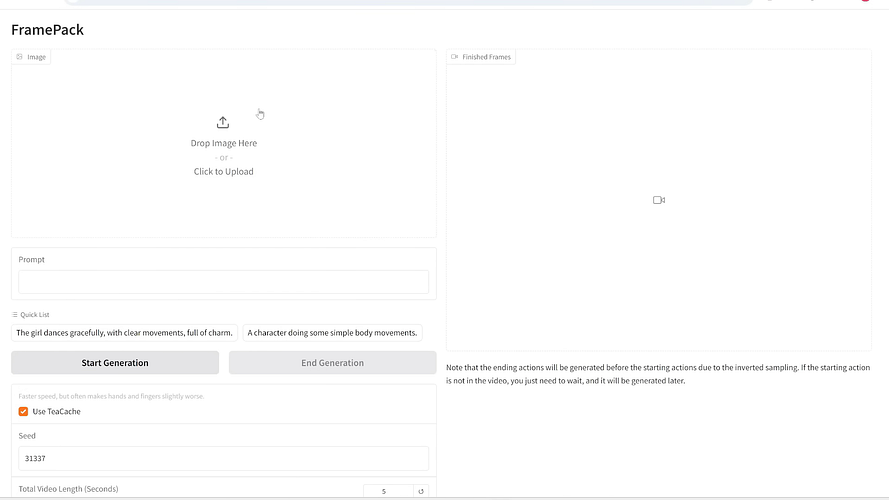The height and width of the screenshot is (500, 889).
Task: Click the Total Video Length number box
Action: click(x=388, y=491)
